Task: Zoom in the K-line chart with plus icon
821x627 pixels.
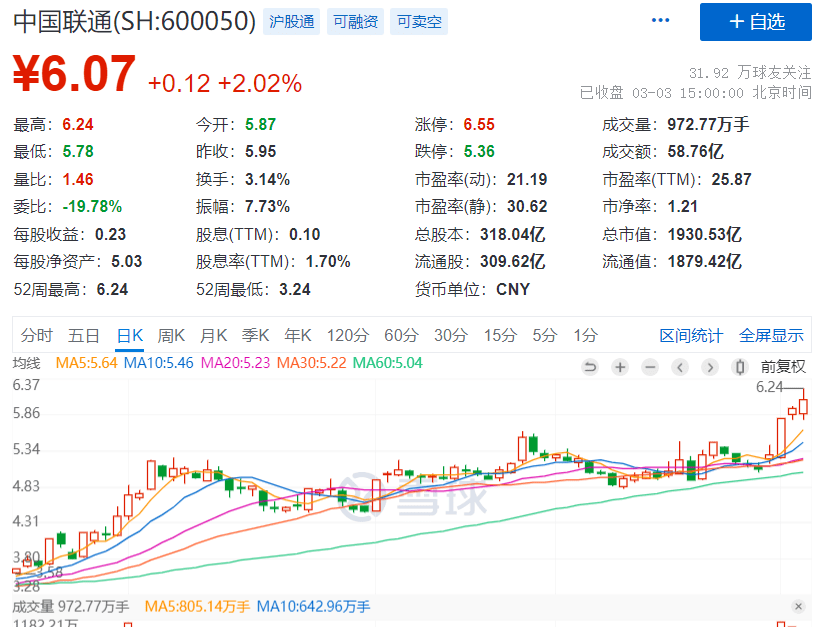Action: coord(620,367)
